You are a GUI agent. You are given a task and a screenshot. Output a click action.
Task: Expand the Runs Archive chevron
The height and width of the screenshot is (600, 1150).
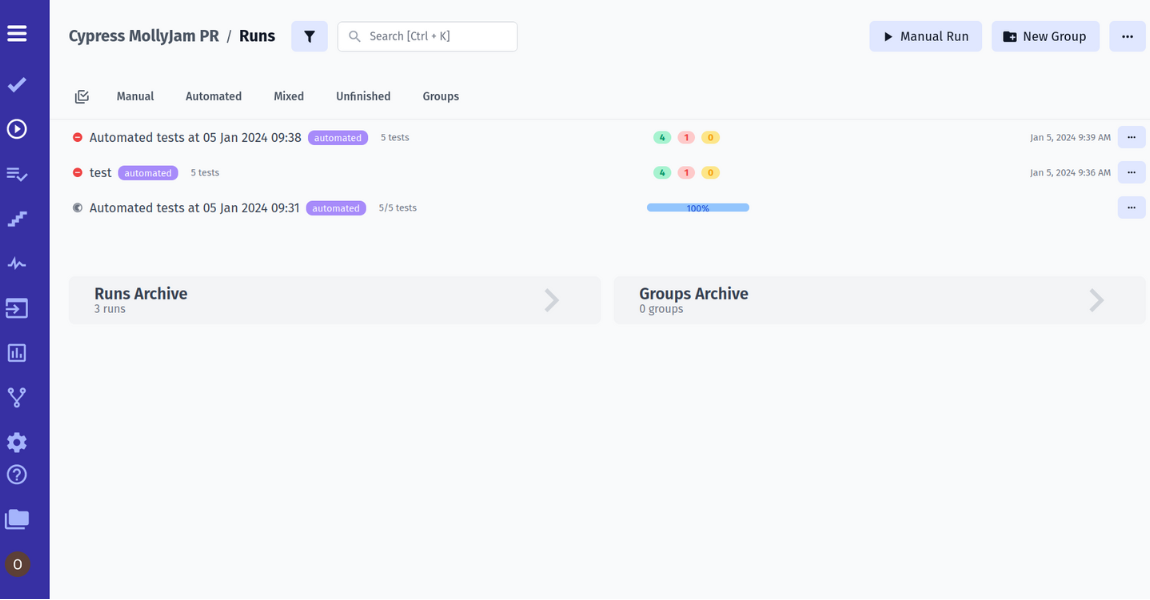pyautogui.click(x=551, y=300)
